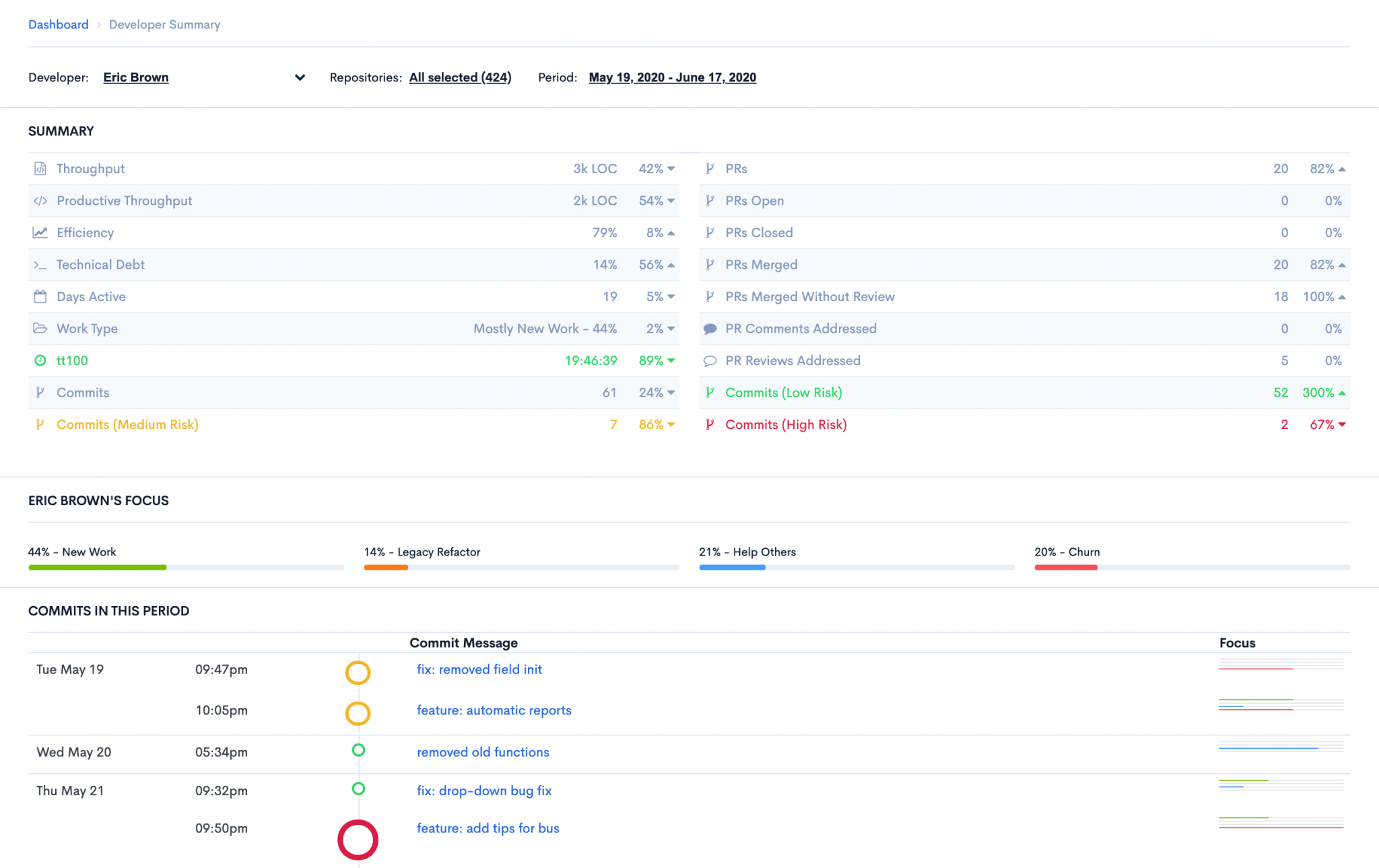This screenshot has width=1379, height=868.
Task: Select the Developer Summary breadcrumb
Action: tap(164, 24)
